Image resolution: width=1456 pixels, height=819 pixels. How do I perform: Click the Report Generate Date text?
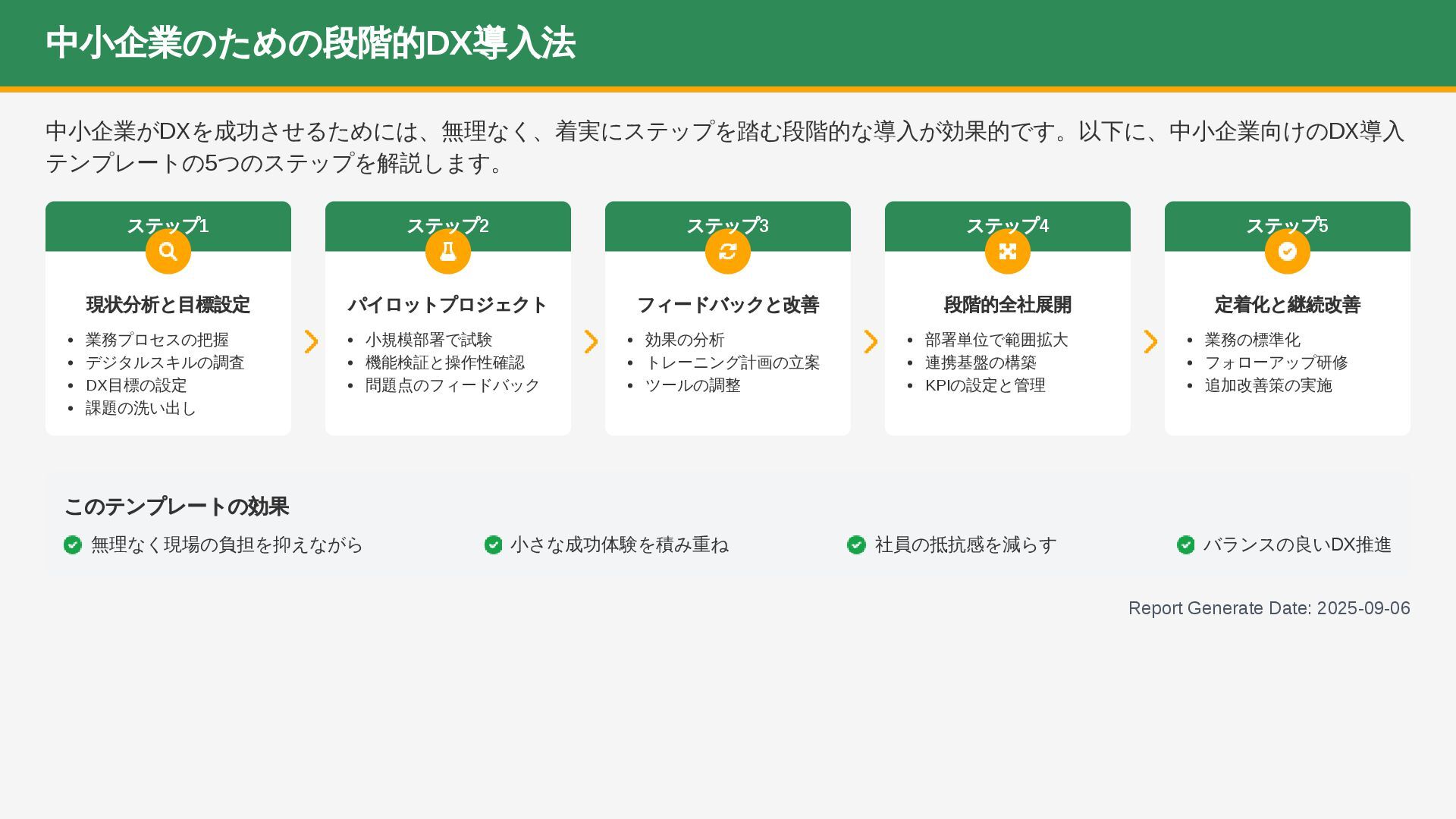1269,608
